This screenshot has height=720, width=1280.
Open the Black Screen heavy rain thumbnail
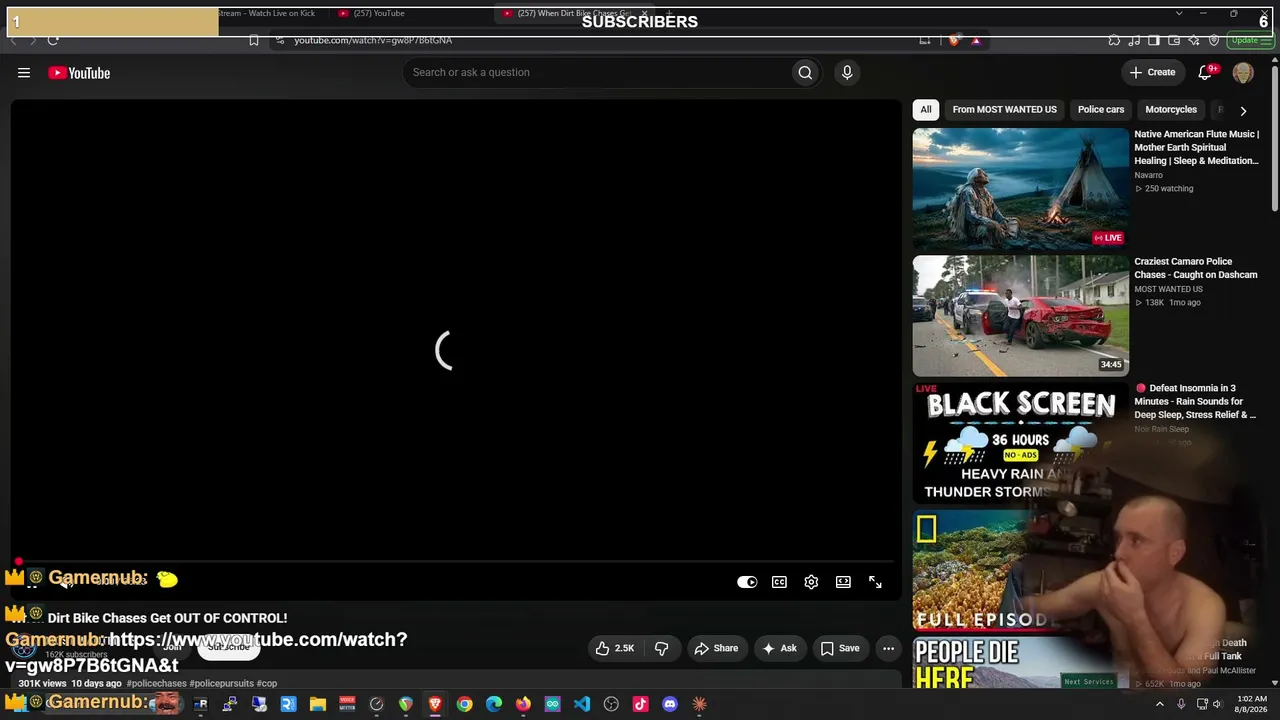click(x=1020, y=443)
